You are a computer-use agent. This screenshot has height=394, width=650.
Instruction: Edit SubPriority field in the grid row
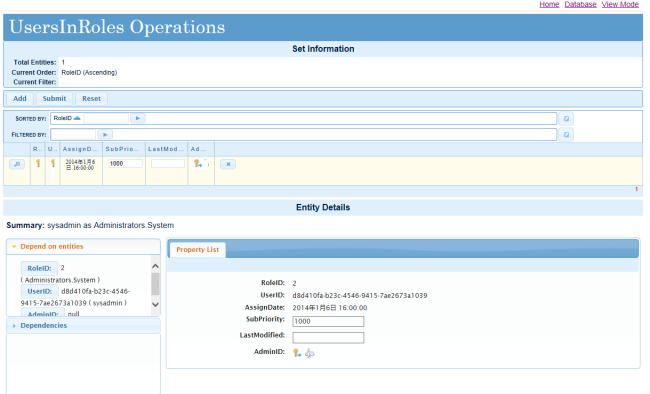click(126, 163)
